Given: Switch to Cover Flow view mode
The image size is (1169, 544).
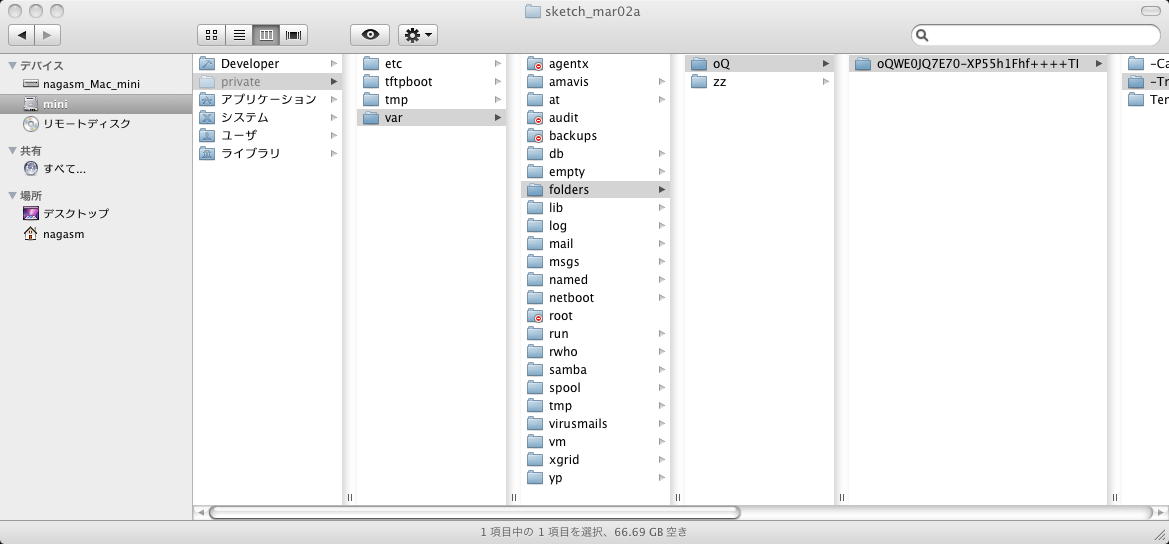Looking at the screenshot, I should [x=294, y=34].
